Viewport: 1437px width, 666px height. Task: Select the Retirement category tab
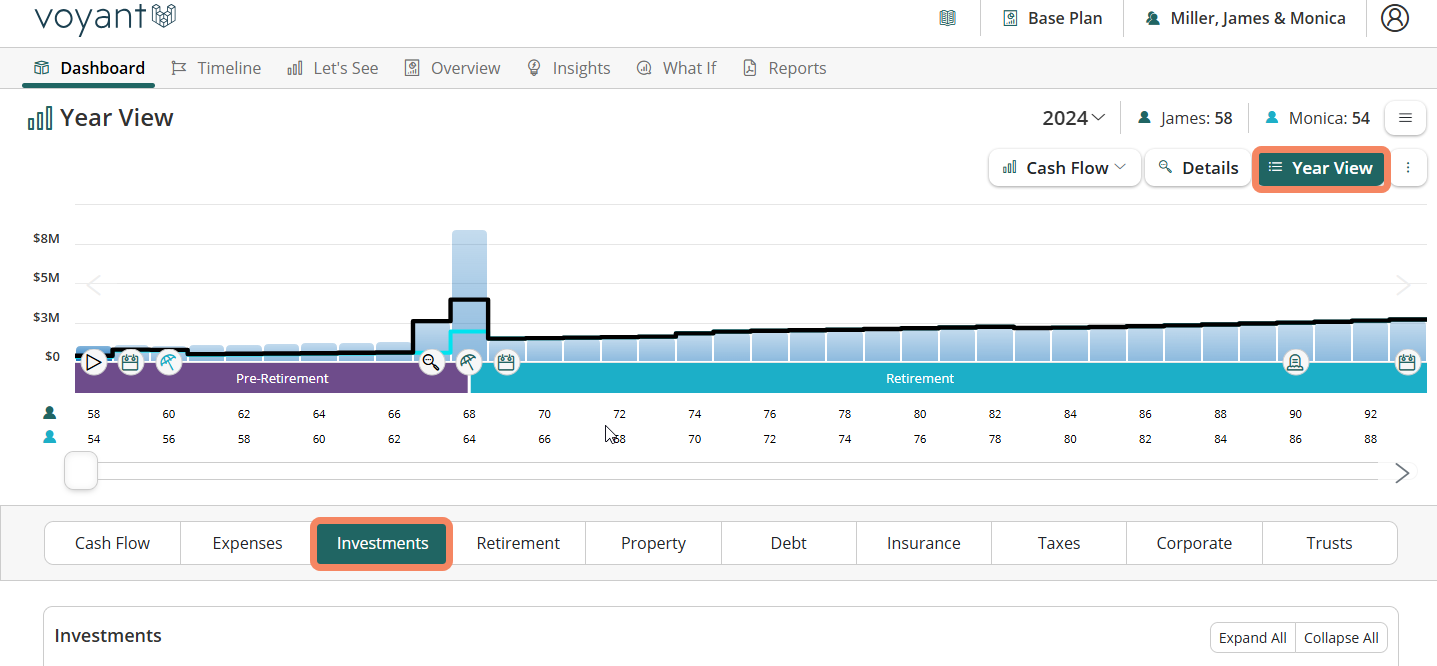click(518, 543)
